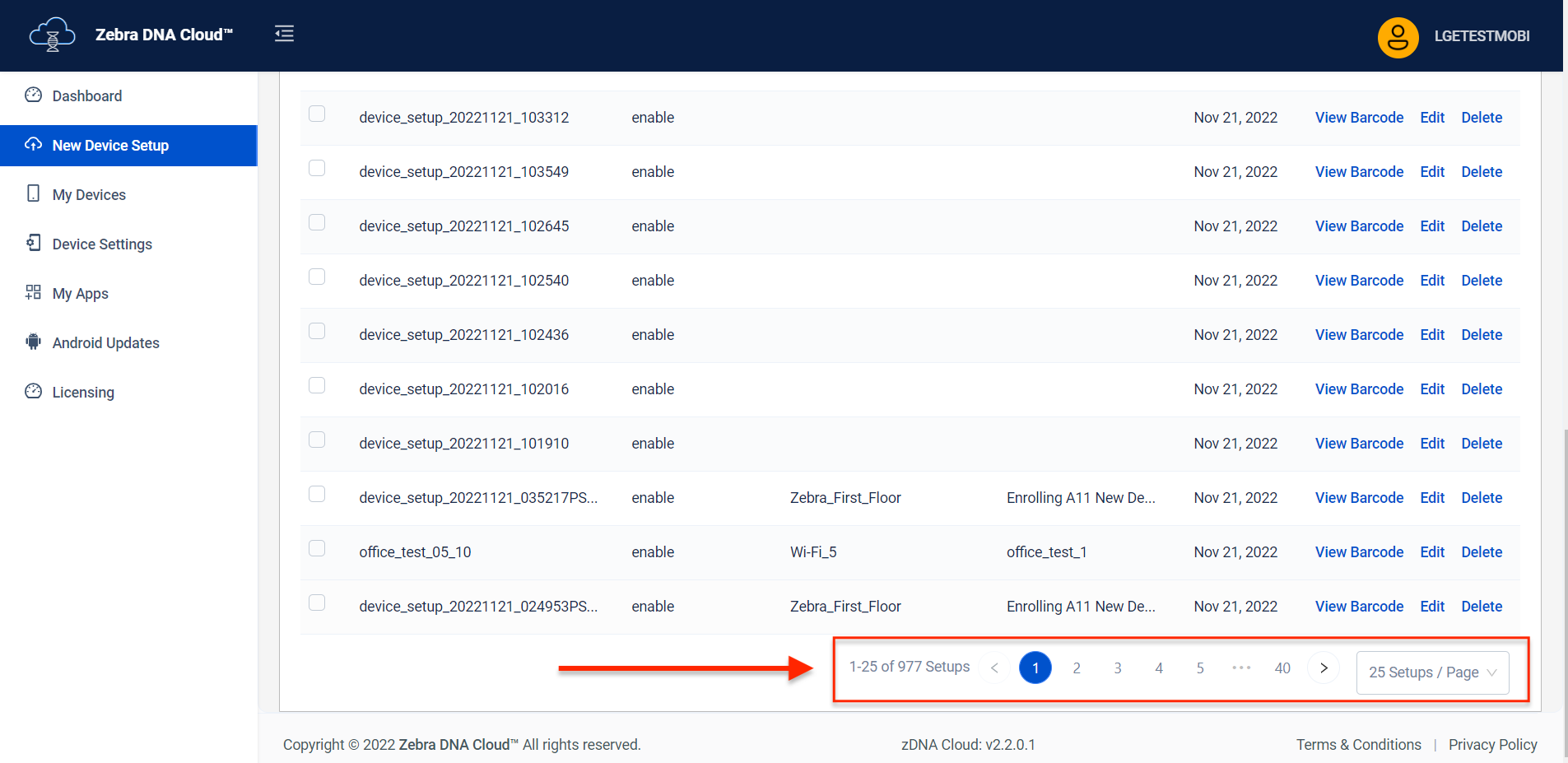Click the My Devices phone icon
1568x763 pixels.
tap(33, 193)
